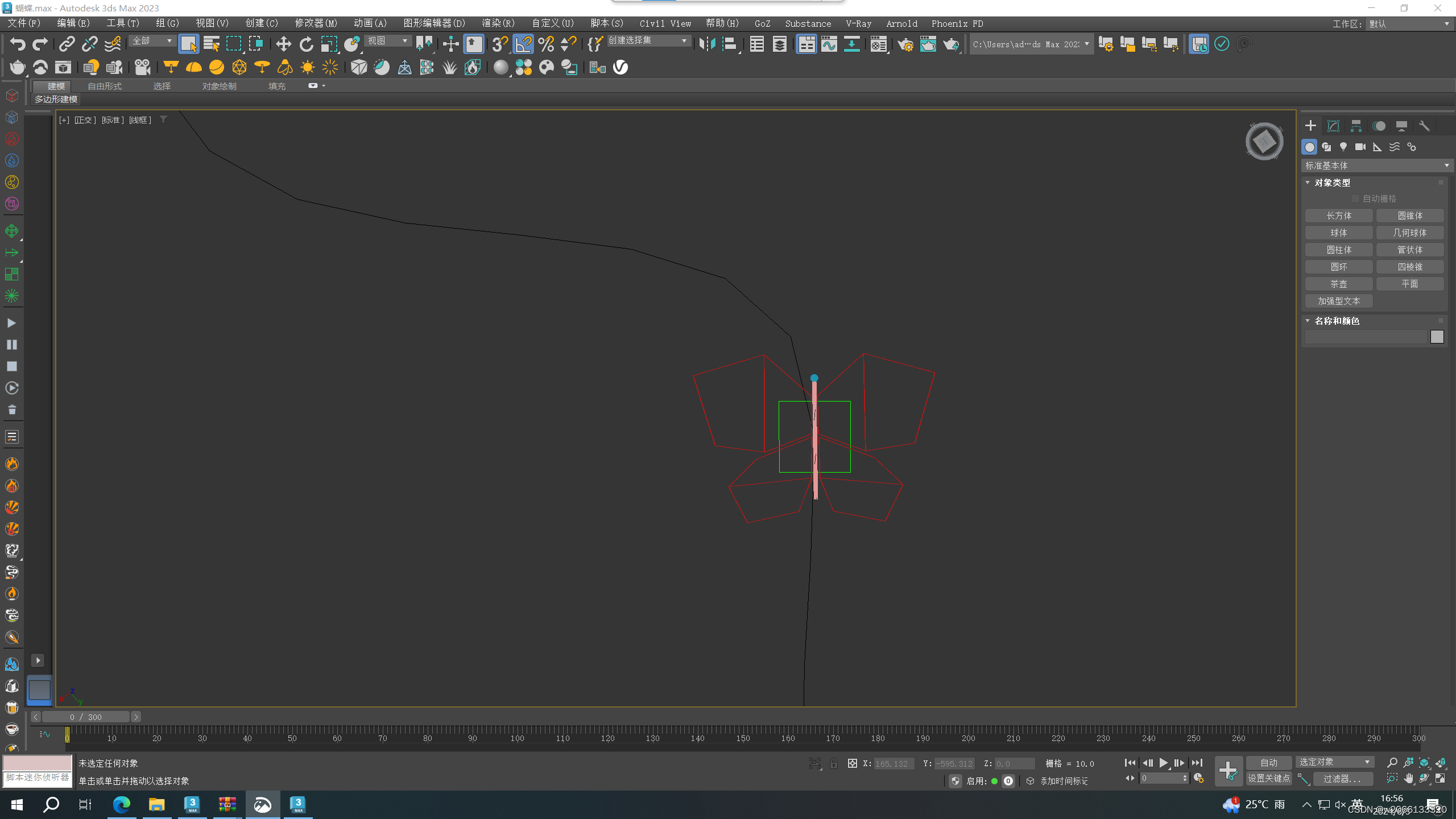Click the 设置关键点 button
Viewport: 1456px width, 819px height.
coord(1268,779)
